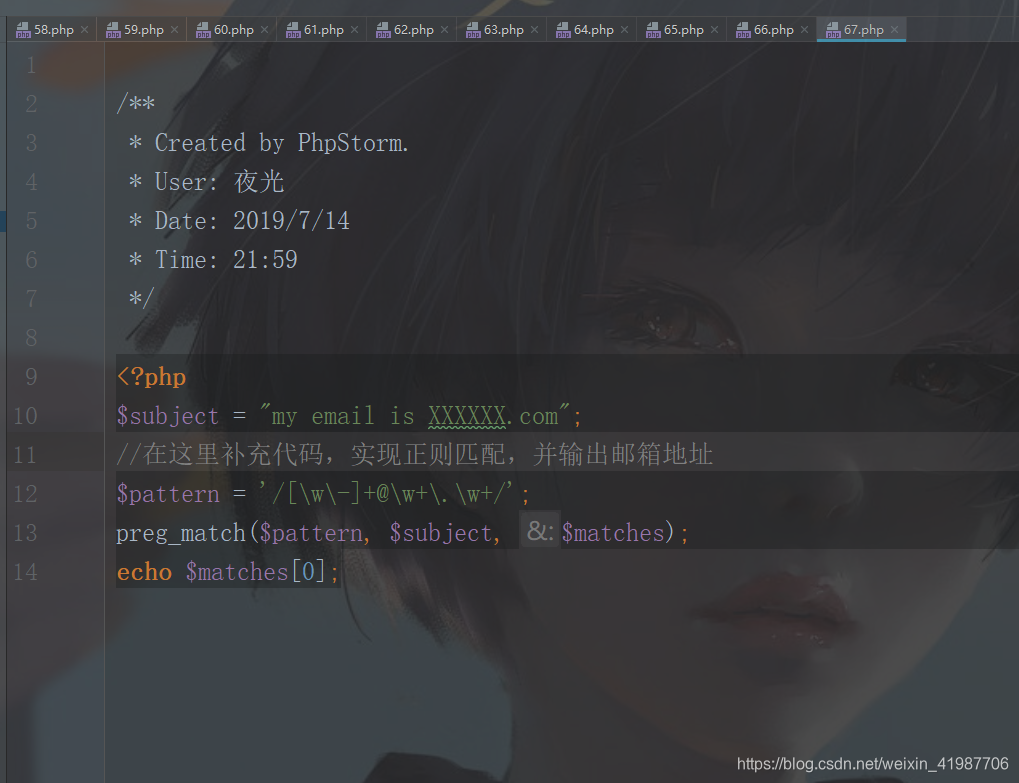Click the echo keyword on line 14
The width and height of the screenshot is (1019, 783).
144,572
